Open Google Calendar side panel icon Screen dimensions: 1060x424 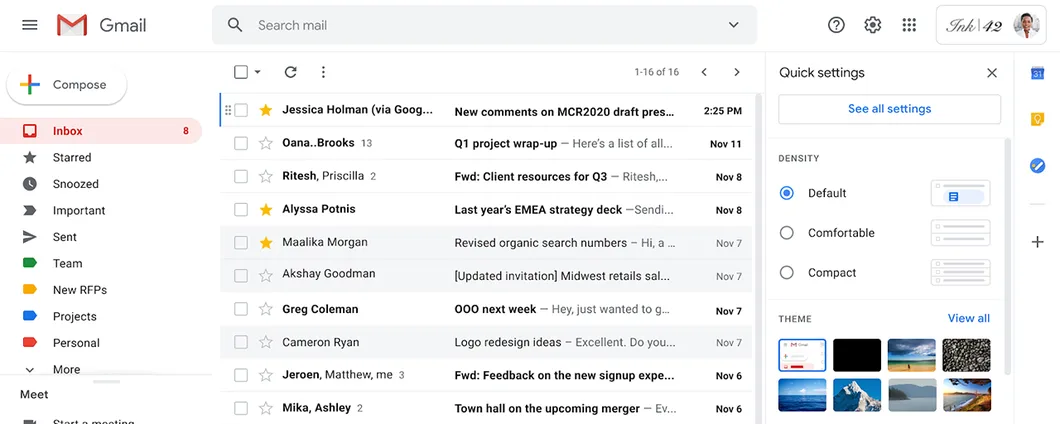(x=1038, y=73)
